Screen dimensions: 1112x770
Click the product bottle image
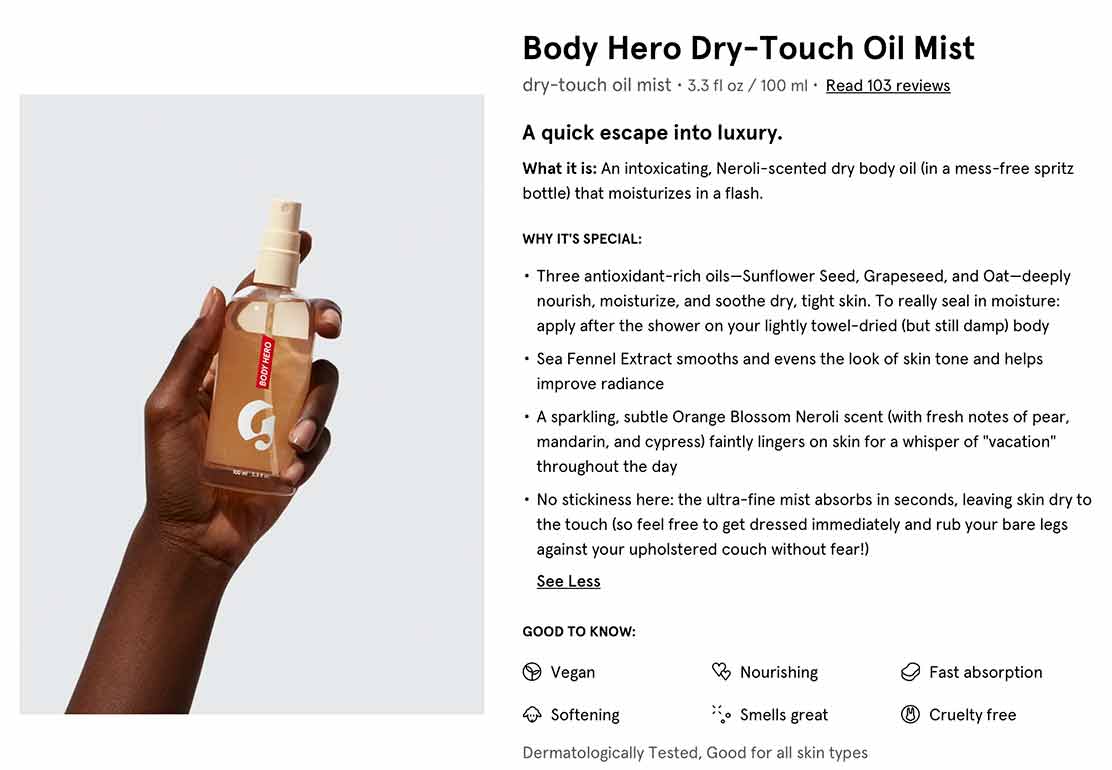coord(252,404)
